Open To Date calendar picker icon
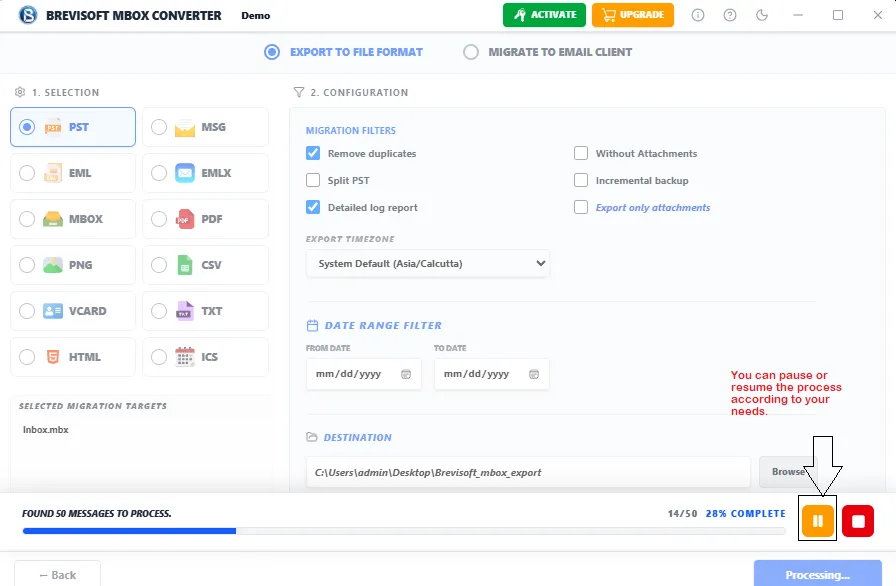 pos(534,374)
